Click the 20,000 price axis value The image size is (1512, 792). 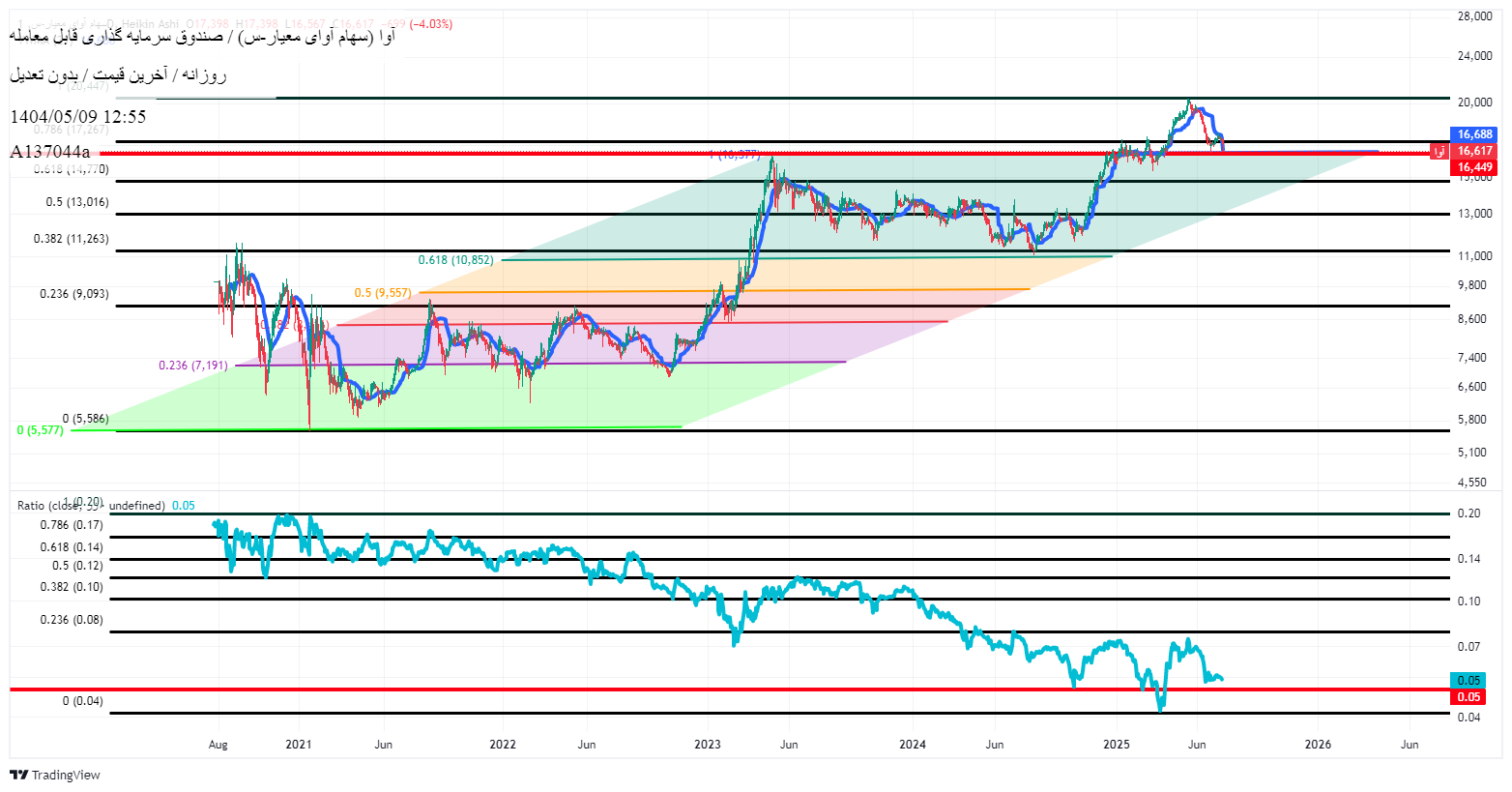[x=1475, y=103]
